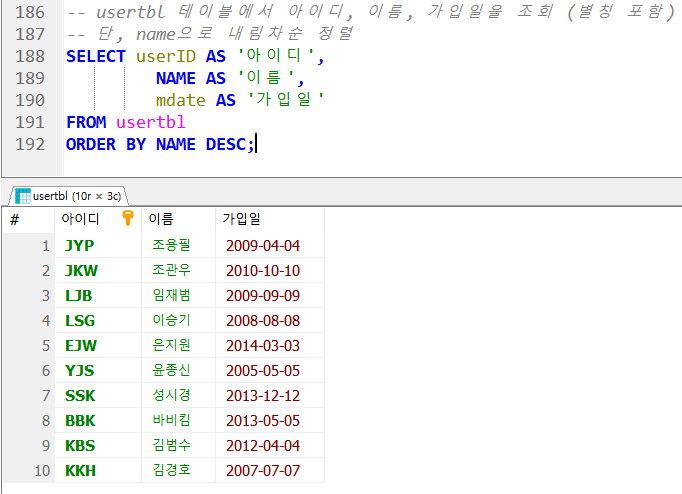Viewport: 682px width, 494px height.
Task: Select the JYP cell
Action: tap(98, 245)
